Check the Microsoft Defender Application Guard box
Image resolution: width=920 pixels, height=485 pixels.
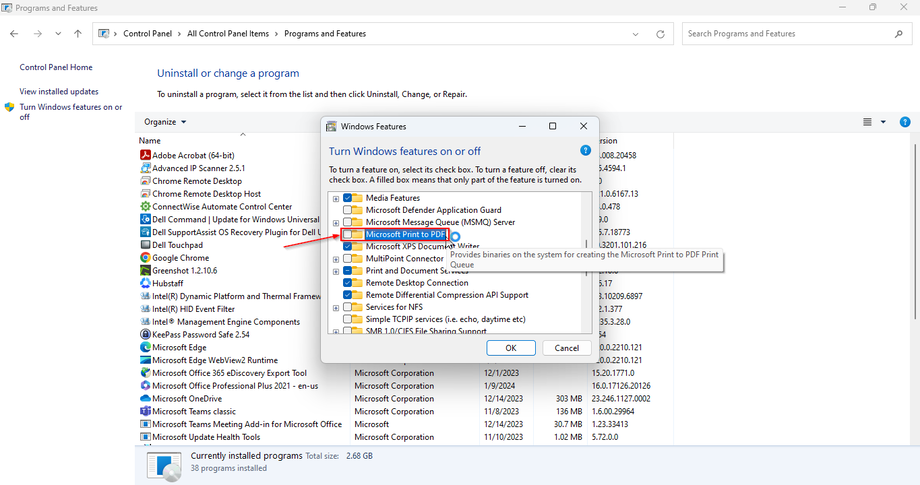click(348, 210)
